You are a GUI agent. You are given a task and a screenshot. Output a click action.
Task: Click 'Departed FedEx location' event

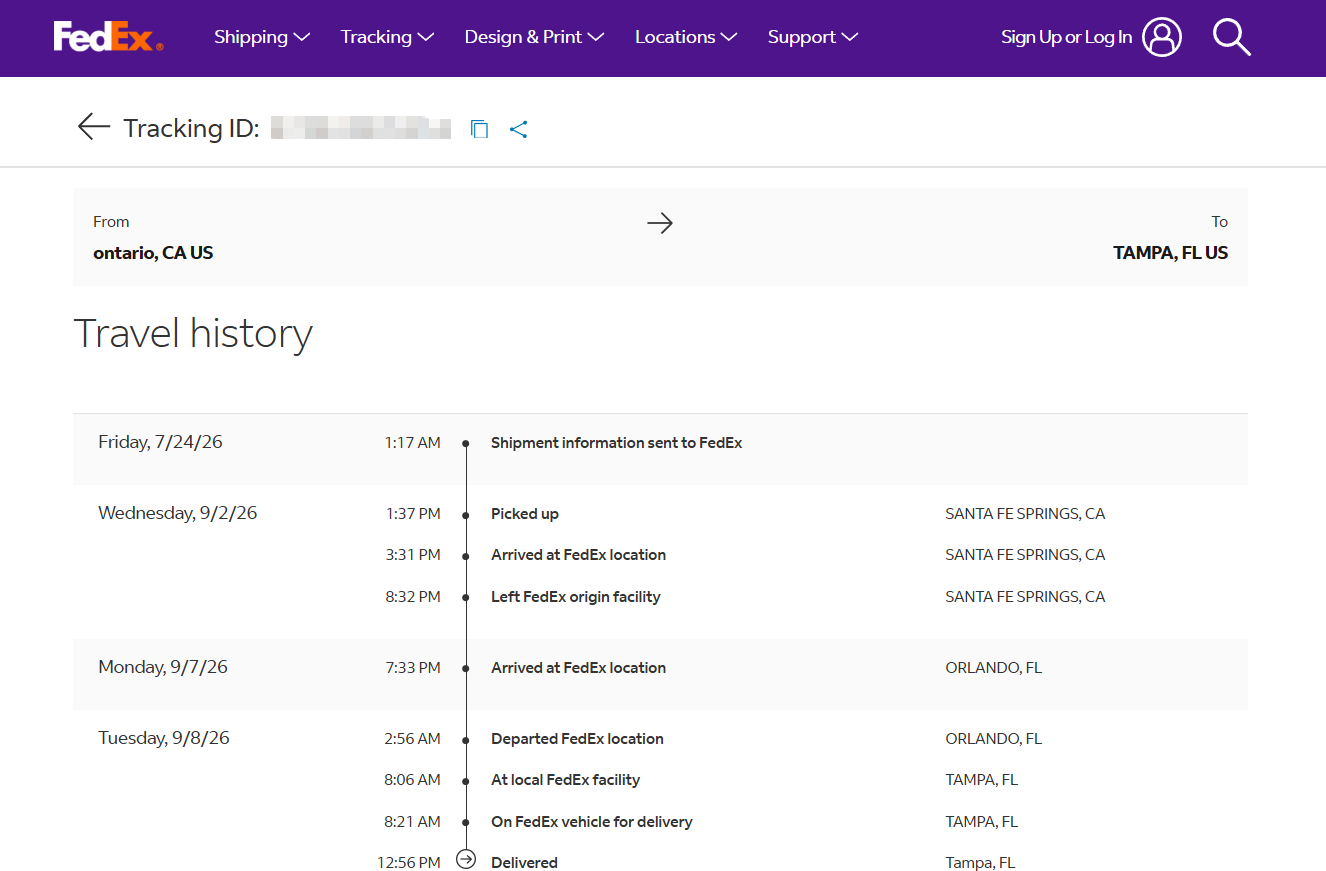click(x=577, y=739)
